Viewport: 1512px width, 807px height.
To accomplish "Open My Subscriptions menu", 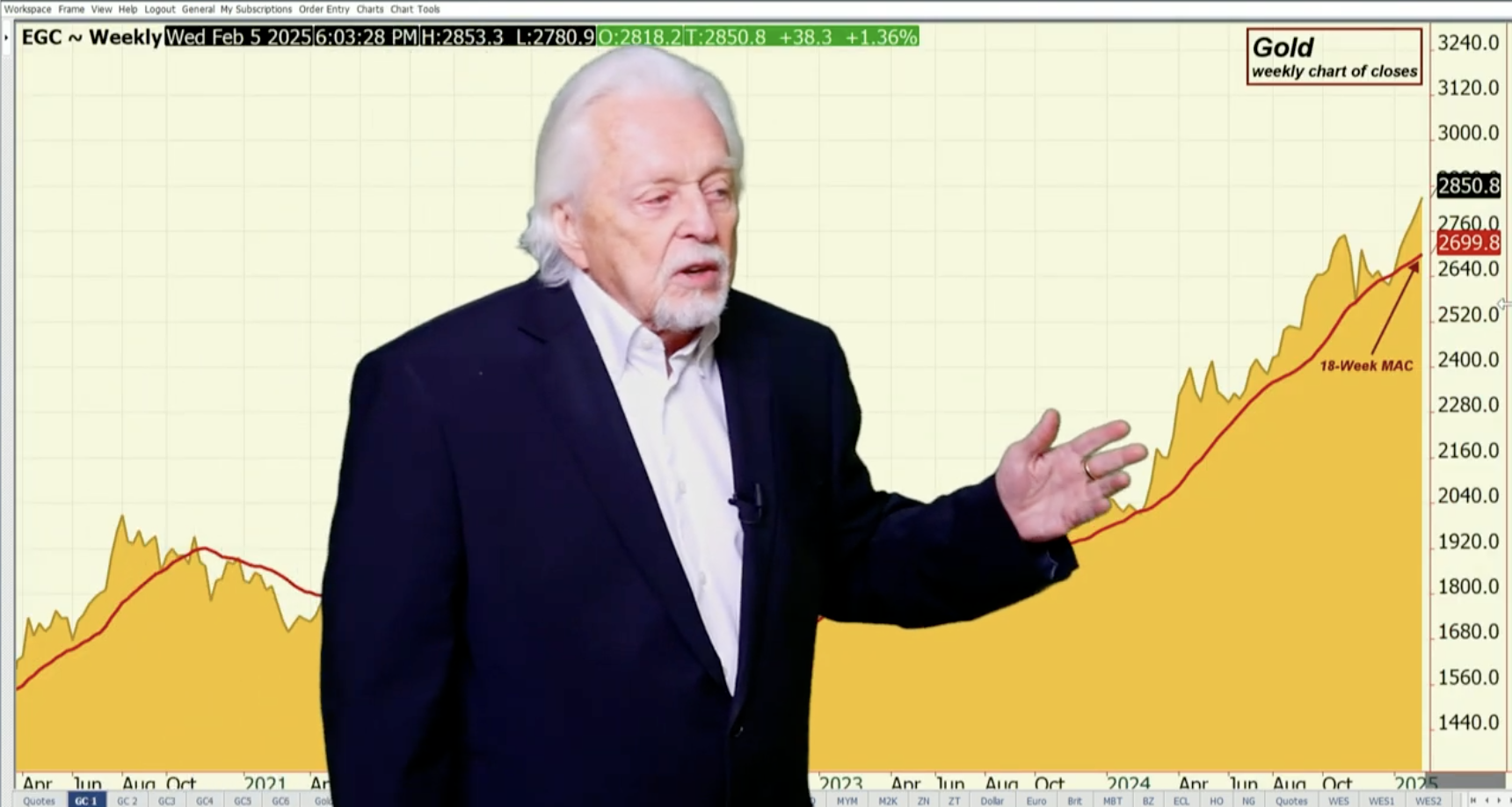I will [x=256, y=9].
